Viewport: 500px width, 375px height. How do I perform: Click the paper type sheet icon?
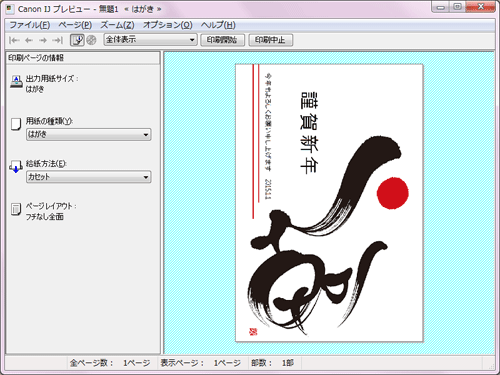point(16,124)
